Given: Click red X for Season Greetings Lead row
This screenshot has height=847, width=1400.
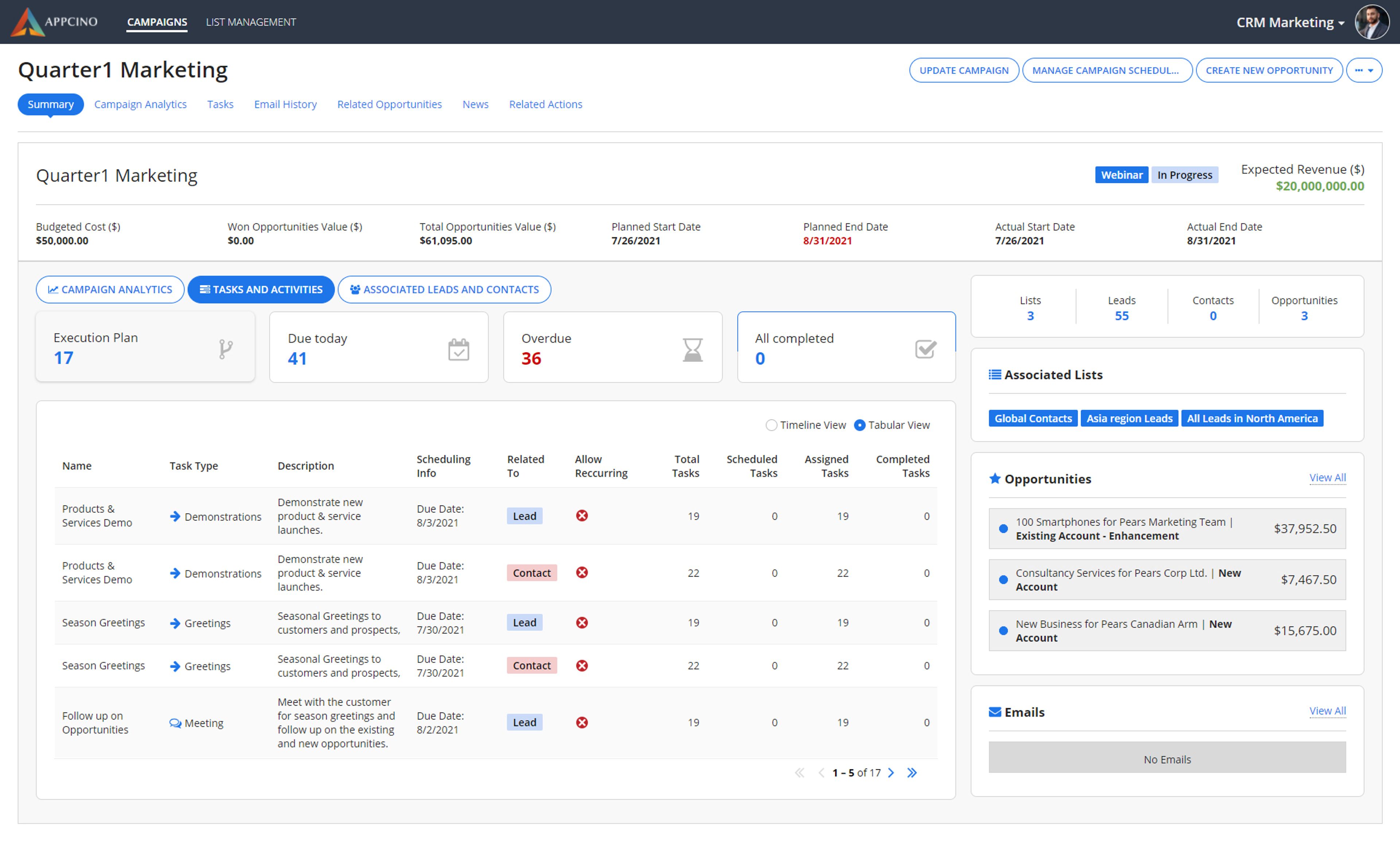Looking at the screenshot, I should [582, 622].
